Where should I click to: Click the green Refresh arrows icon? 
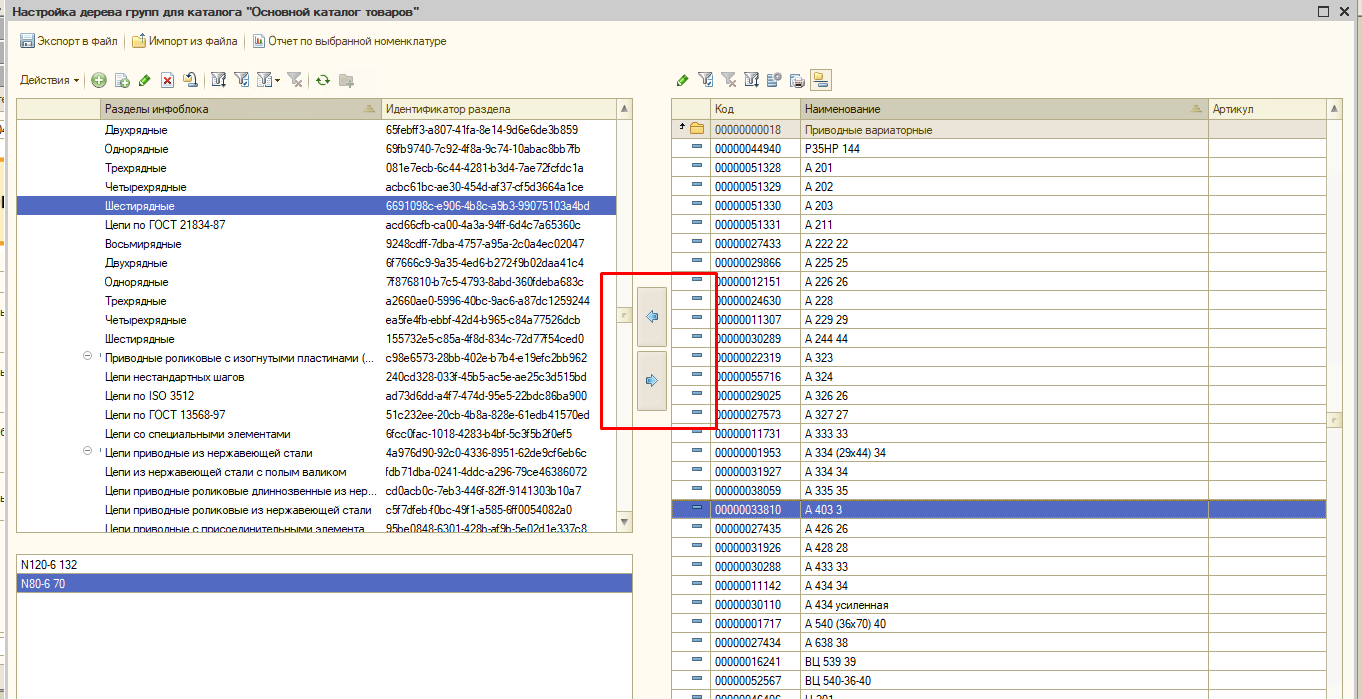[323, 80]
